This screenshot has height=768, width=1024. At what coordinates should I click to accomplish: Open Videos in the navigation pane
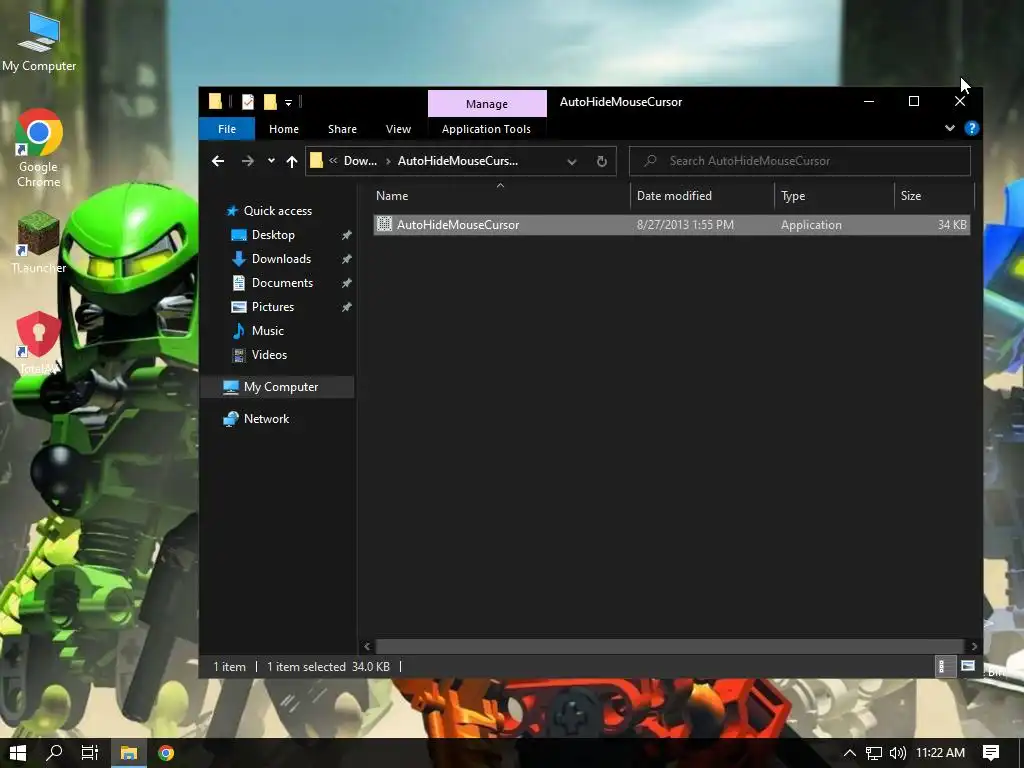pyautogui.click(x=269, y=355)
